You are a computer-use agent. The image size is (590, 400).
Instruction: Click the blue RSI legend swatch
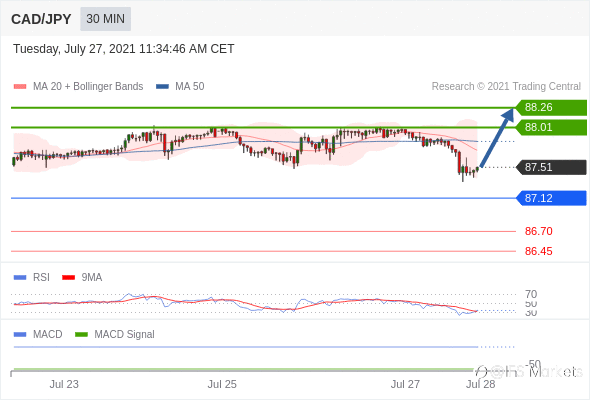pos(20,278)
